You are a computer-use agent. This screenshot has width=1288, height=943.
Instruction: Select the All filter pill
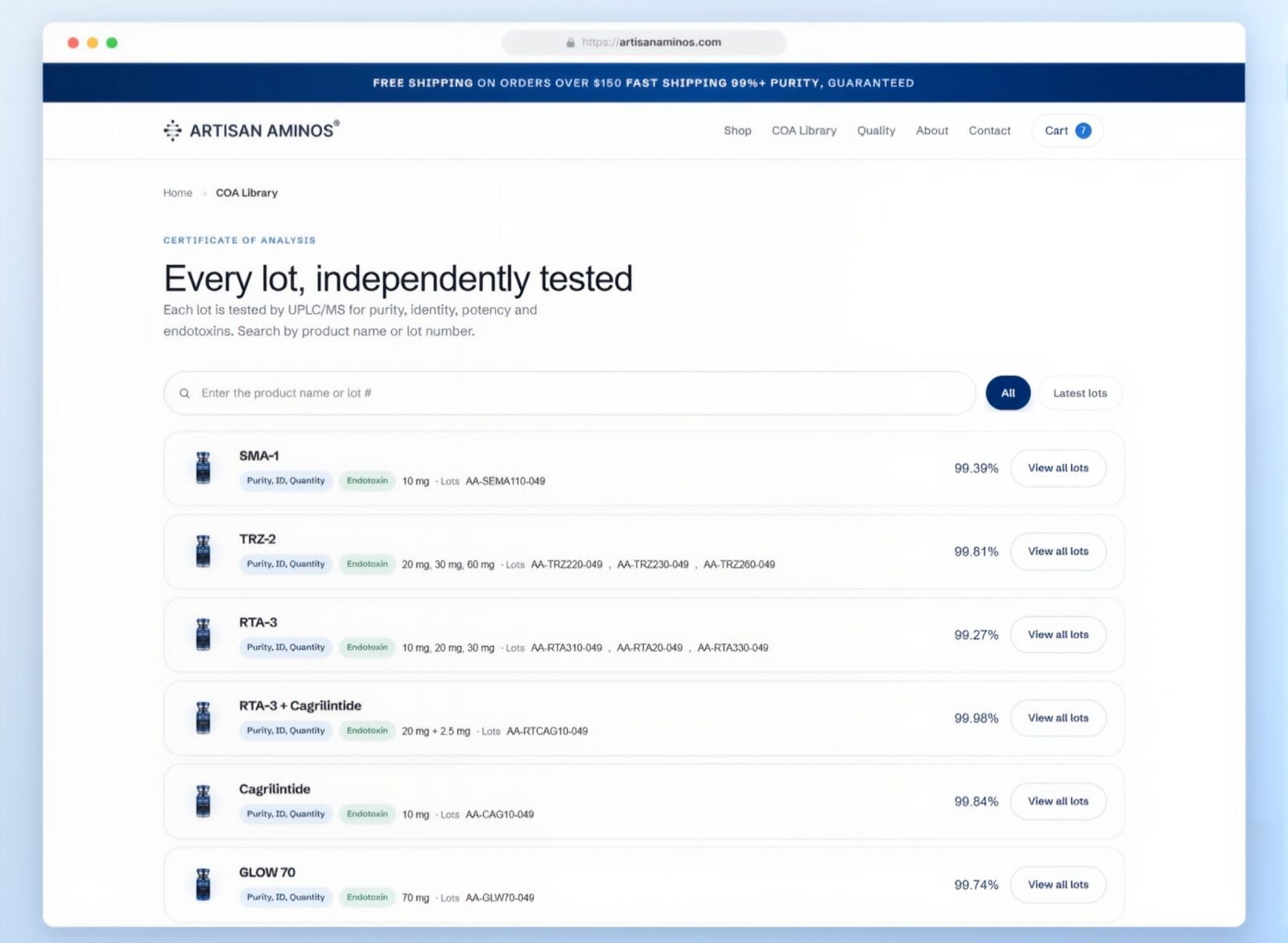click(x=1008, y=393)
